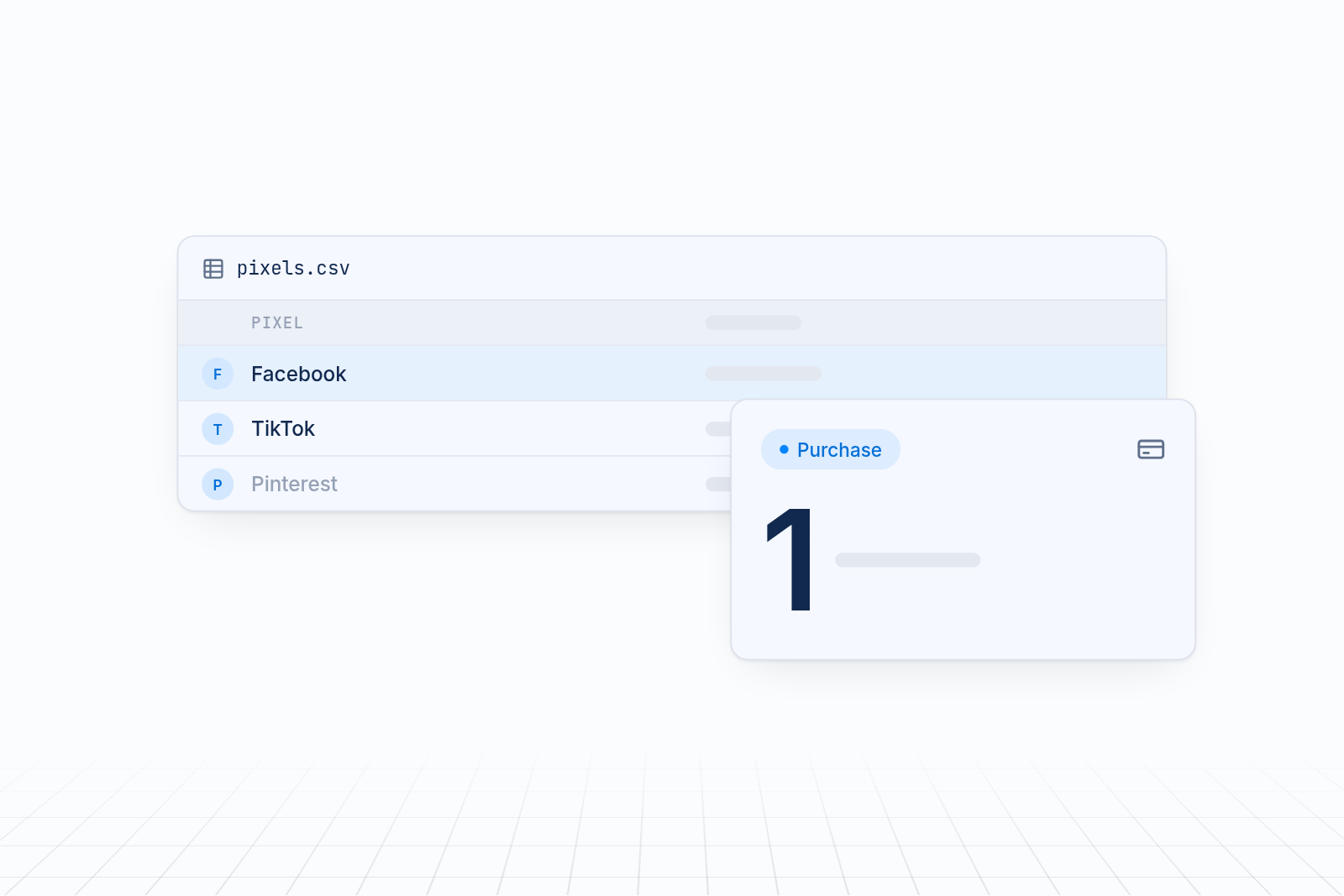Select the Pinterest row label
The height and width of the screenshot is (896, 1344).
click(294, 484)
